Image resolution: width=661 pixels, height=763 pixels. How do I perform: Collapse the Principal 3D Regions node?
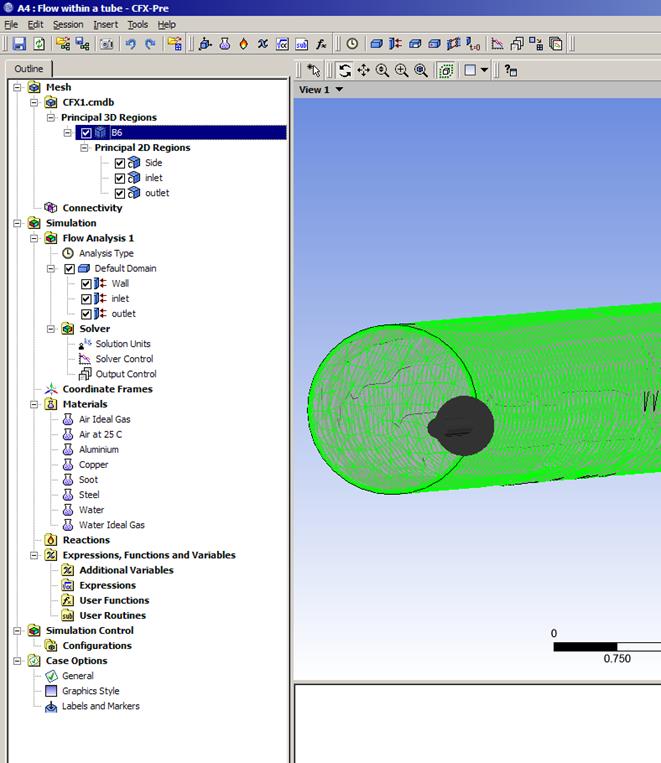tap(51, 118)
